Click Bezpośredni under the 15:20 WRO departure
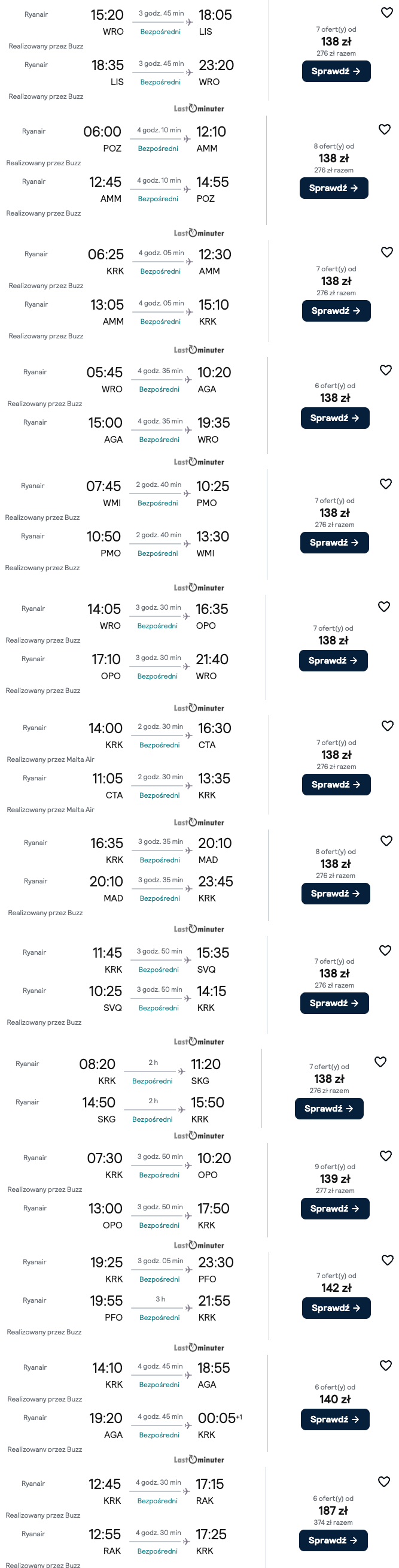Image resolution: width=399 pixels, height=1568 pixels. click(160, 32)
